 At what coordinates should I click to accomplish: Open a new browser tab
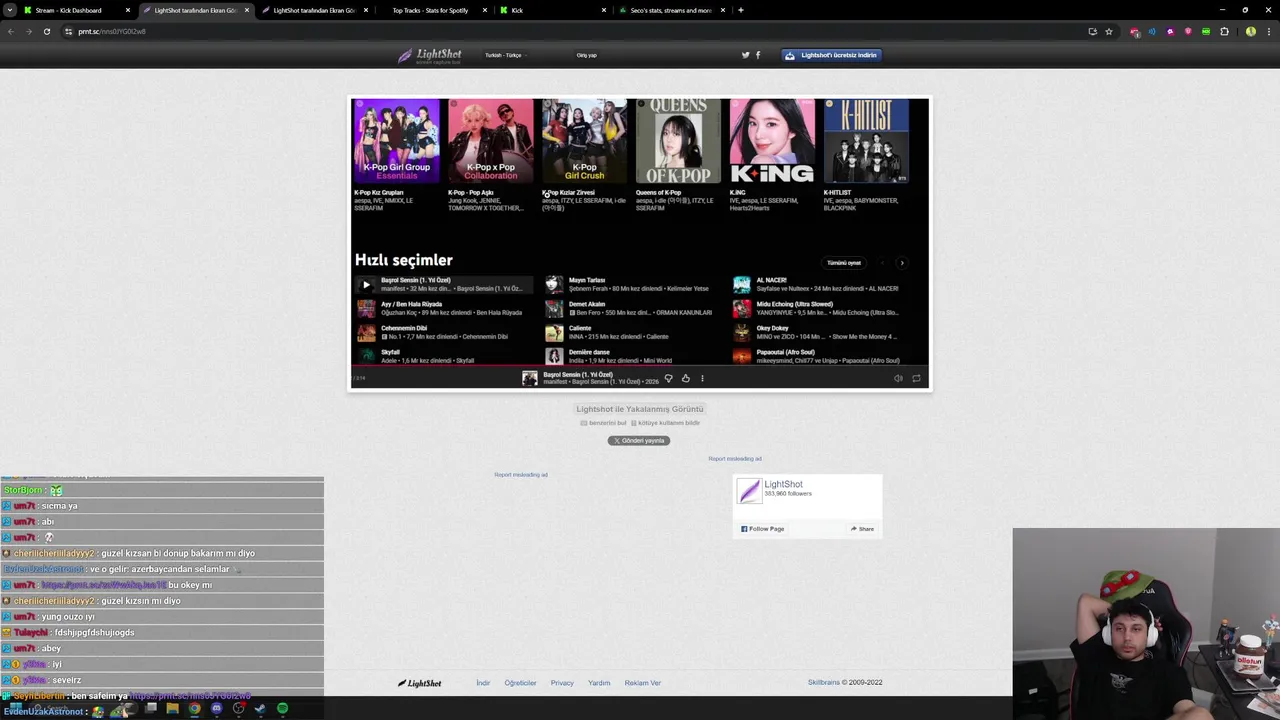[x=740, y=10]
